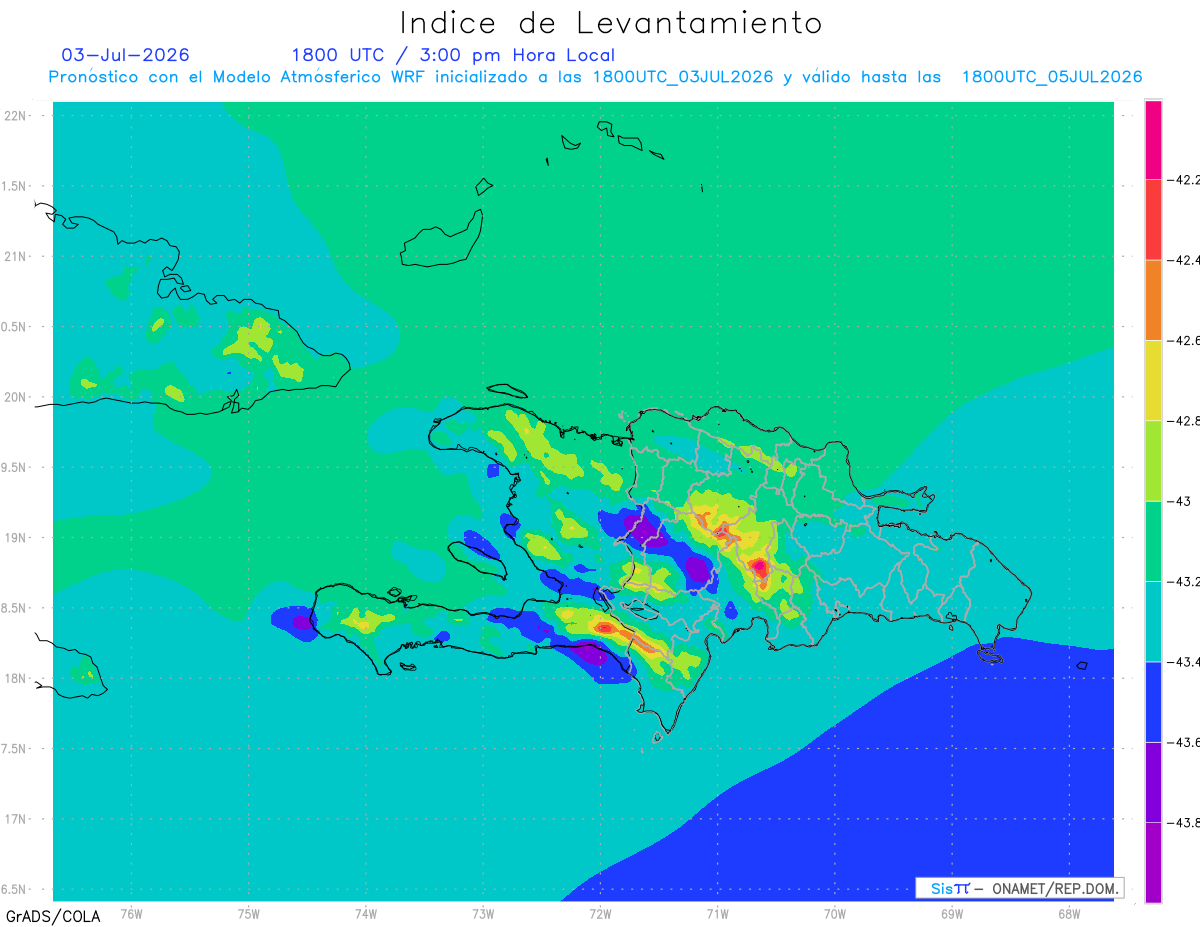This screenshot has height=927, width=1200.
Task: Select the -43.4 legend value
Action: [1185, 662]
